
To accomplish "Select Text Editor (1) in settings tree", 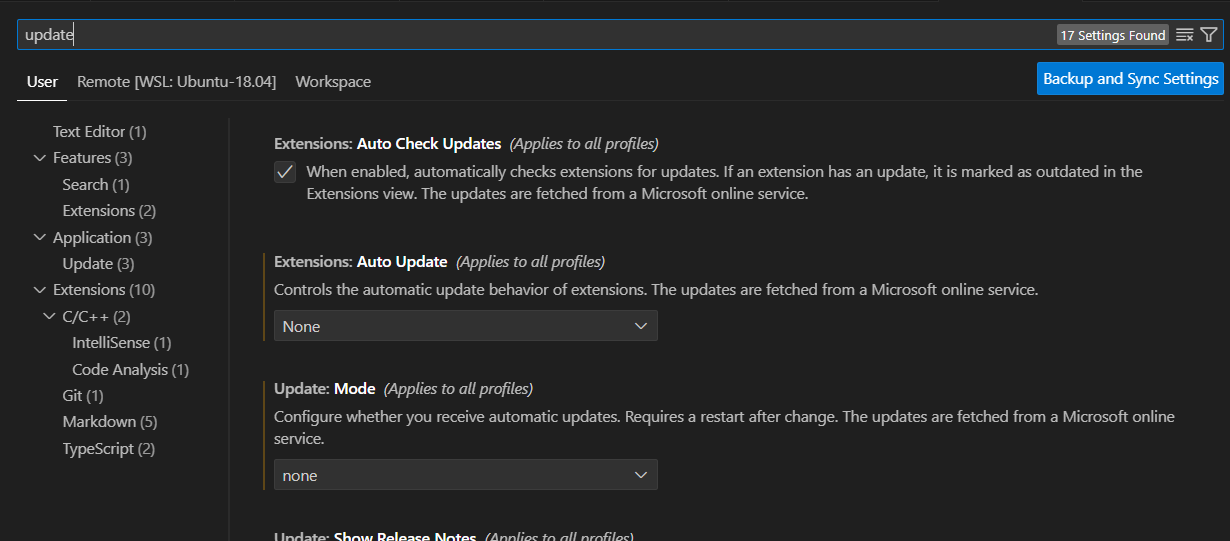I will click(100, 132).
